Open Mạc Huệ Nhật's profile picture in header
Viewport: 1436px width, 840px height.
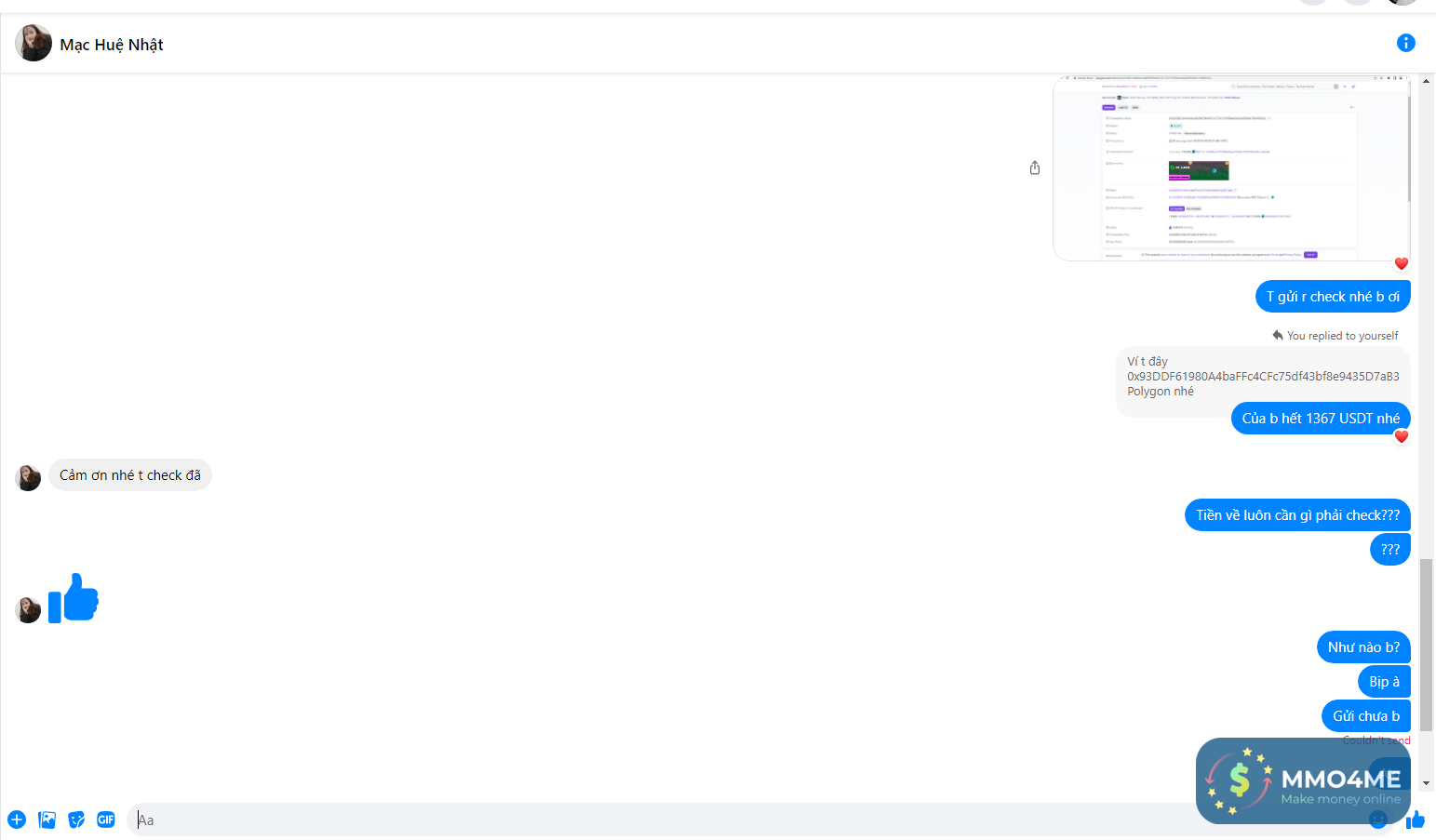pos(34,44)
